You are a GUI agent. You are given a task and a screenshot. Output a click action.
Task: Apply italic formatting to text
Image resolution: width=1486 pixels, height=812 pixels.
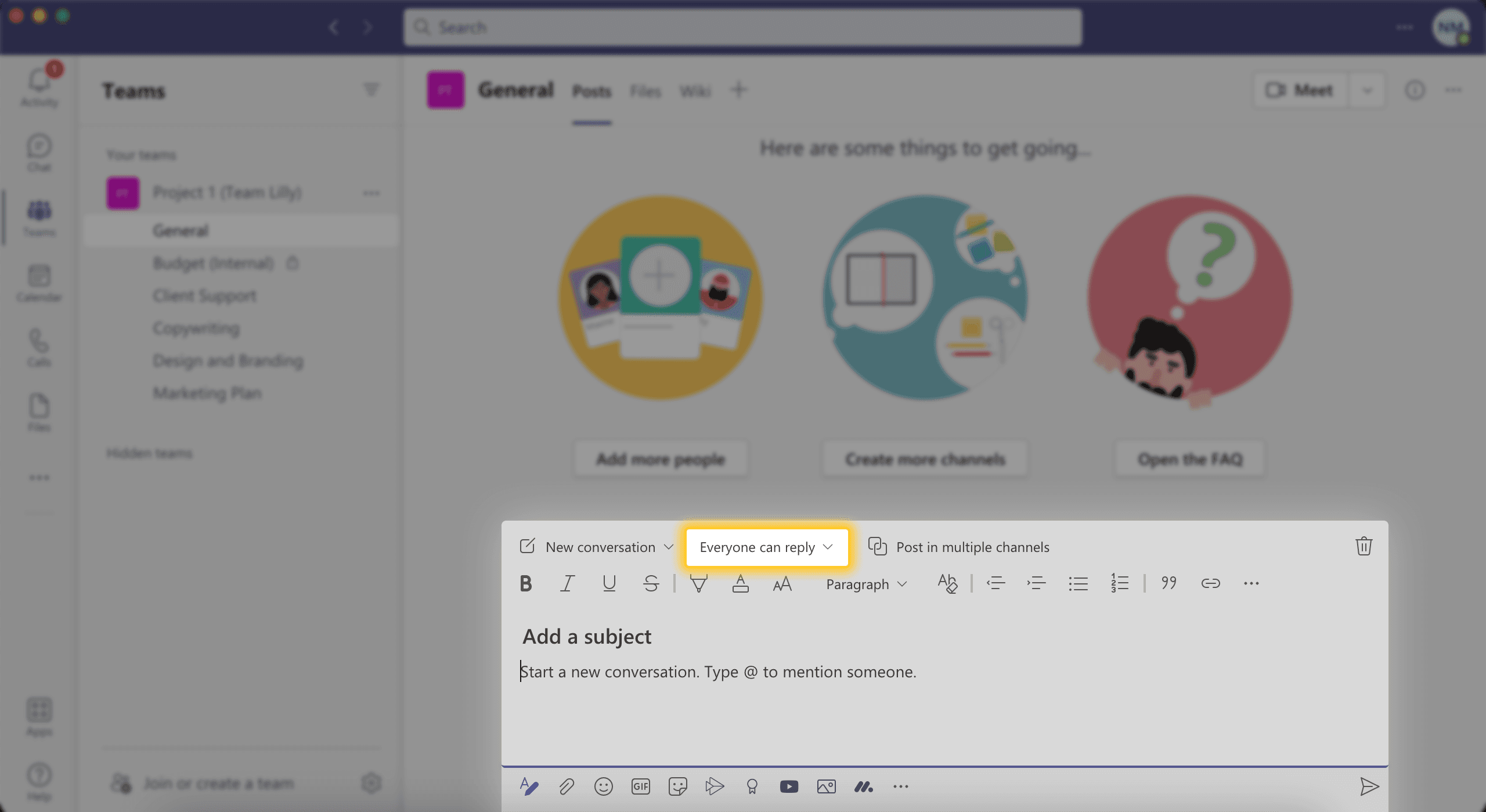566,583
